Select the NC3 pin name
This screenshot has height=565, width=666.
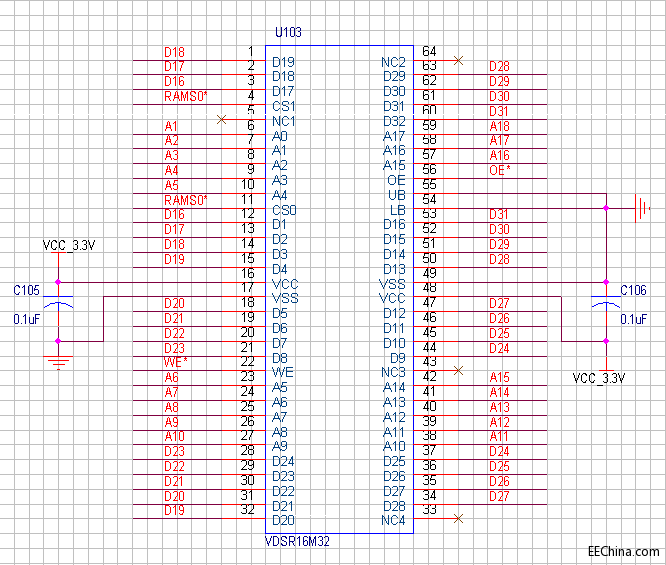(x=393, y=373)
